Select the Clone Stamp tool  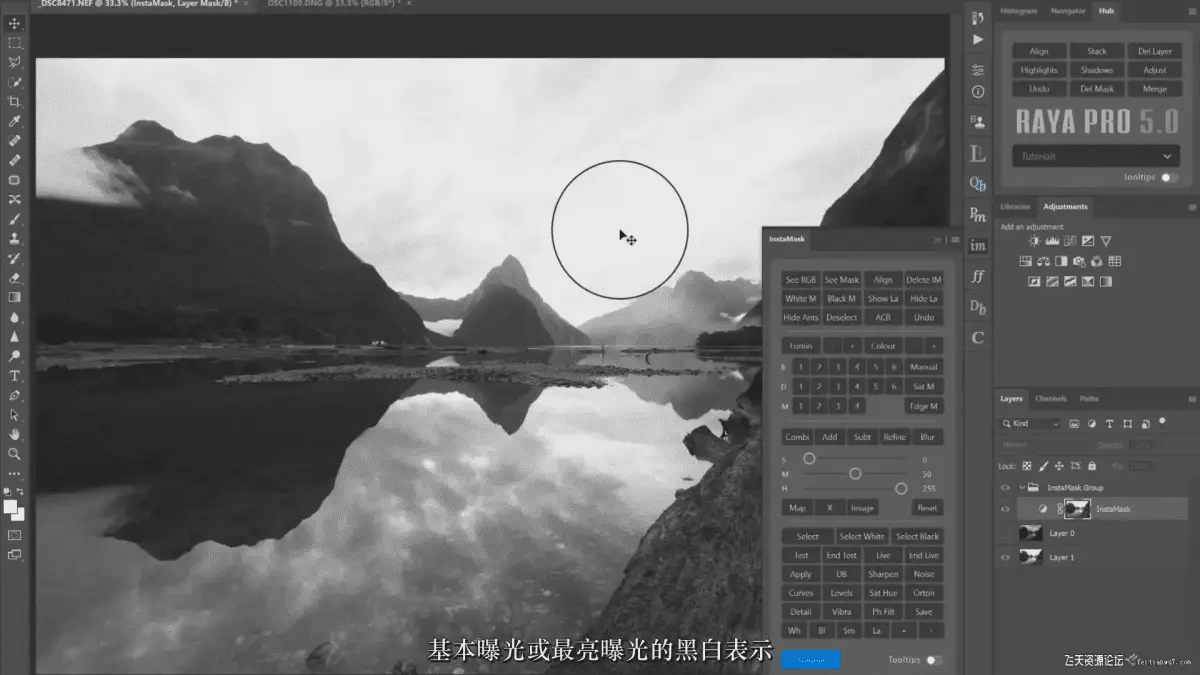click(15, 239)
